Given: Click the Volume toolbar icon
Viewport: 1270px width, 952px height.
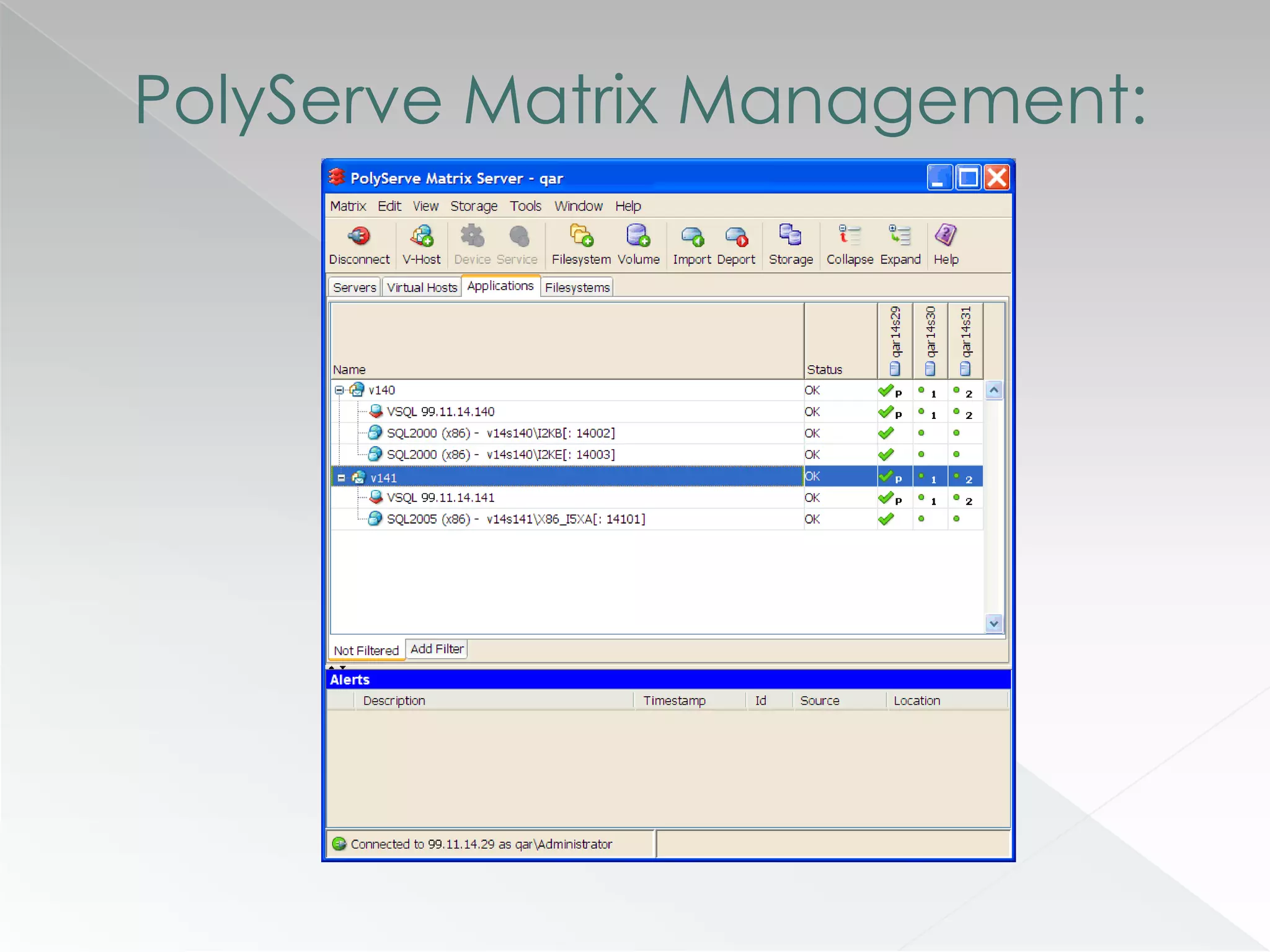Looking at the screenshot, I should coord(638,236).
